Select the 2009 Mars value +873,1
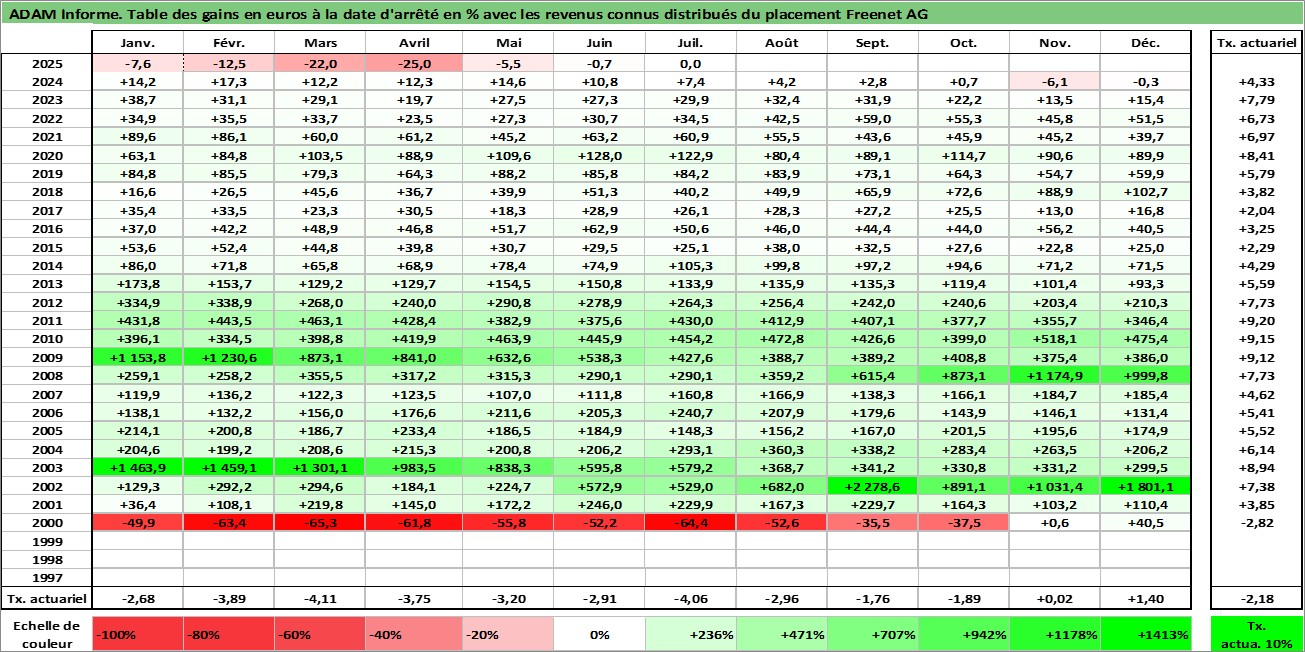The height and width of the screenshot is (652, 1305). coord(320,357)
